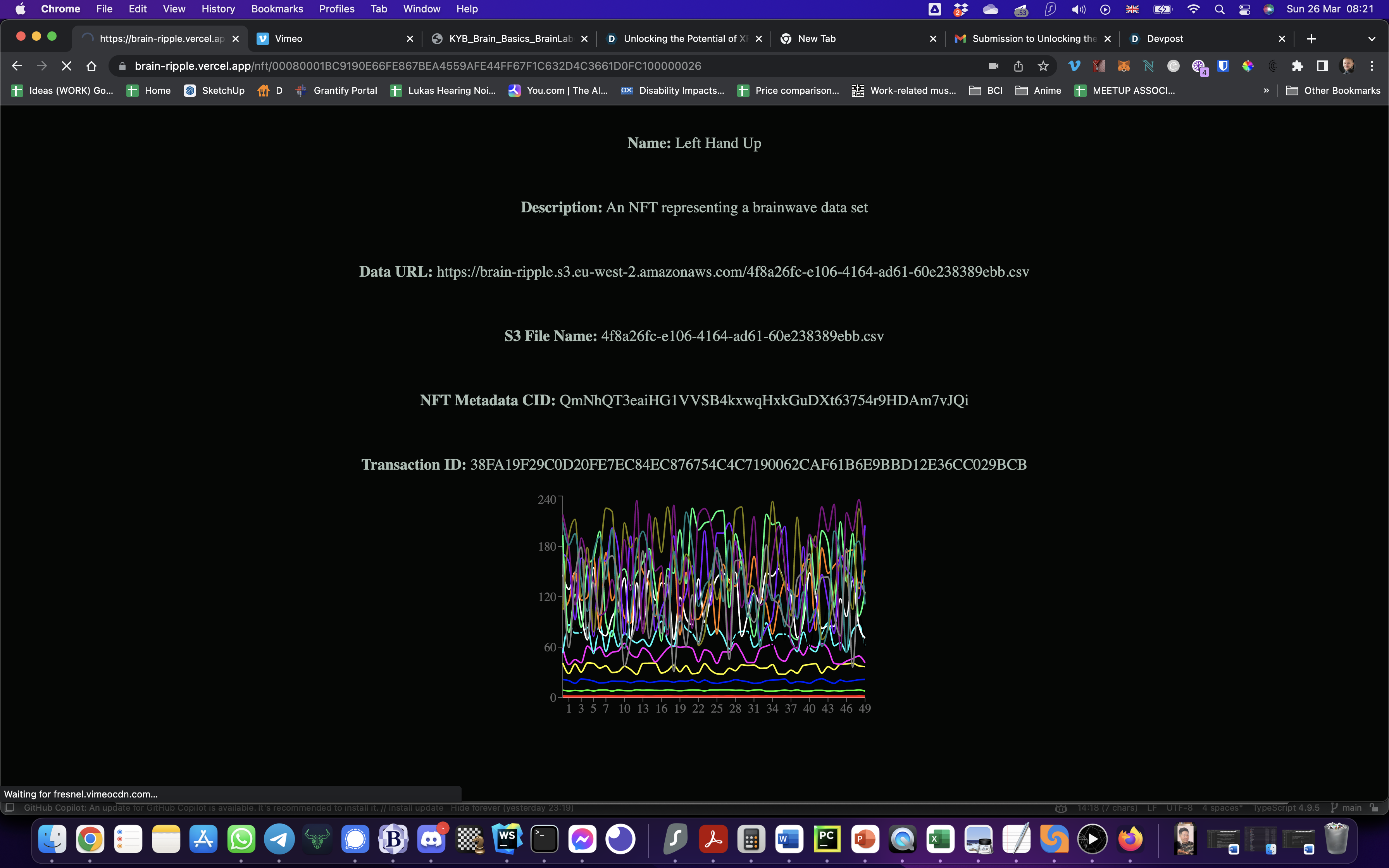This screenshot has height=868, width=1389.
Task: Go to the browser home page
Action: (x=91, y=66)
